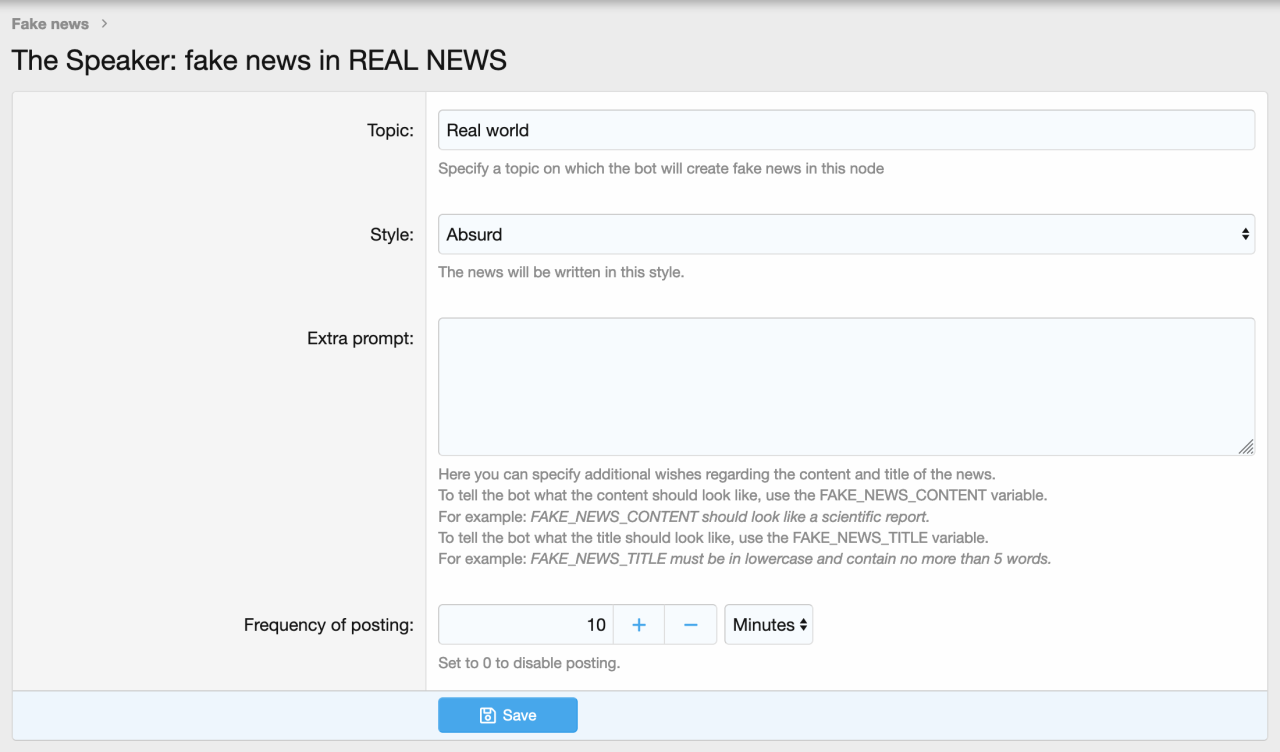This screenshot has width=1280, height=752.
Task: Click the breadcrumb chevron after Fake news
Action: pyautogui.click(x=105, y=24)
